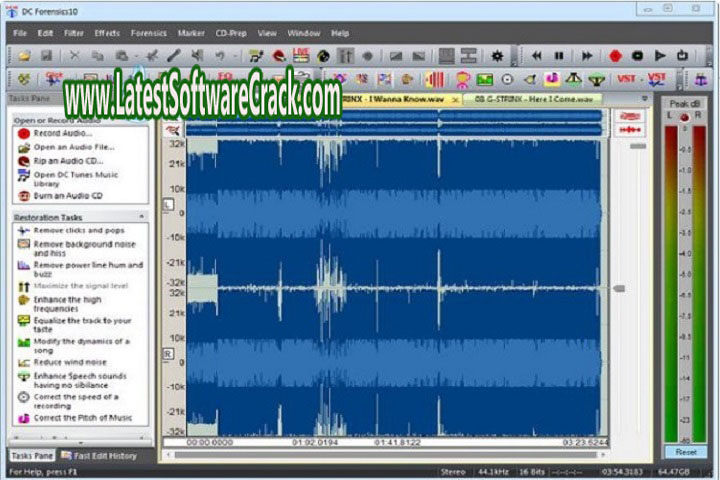Collapse the Restoration Tasks section
Screen dimensions: 720x480
[141, 216]
